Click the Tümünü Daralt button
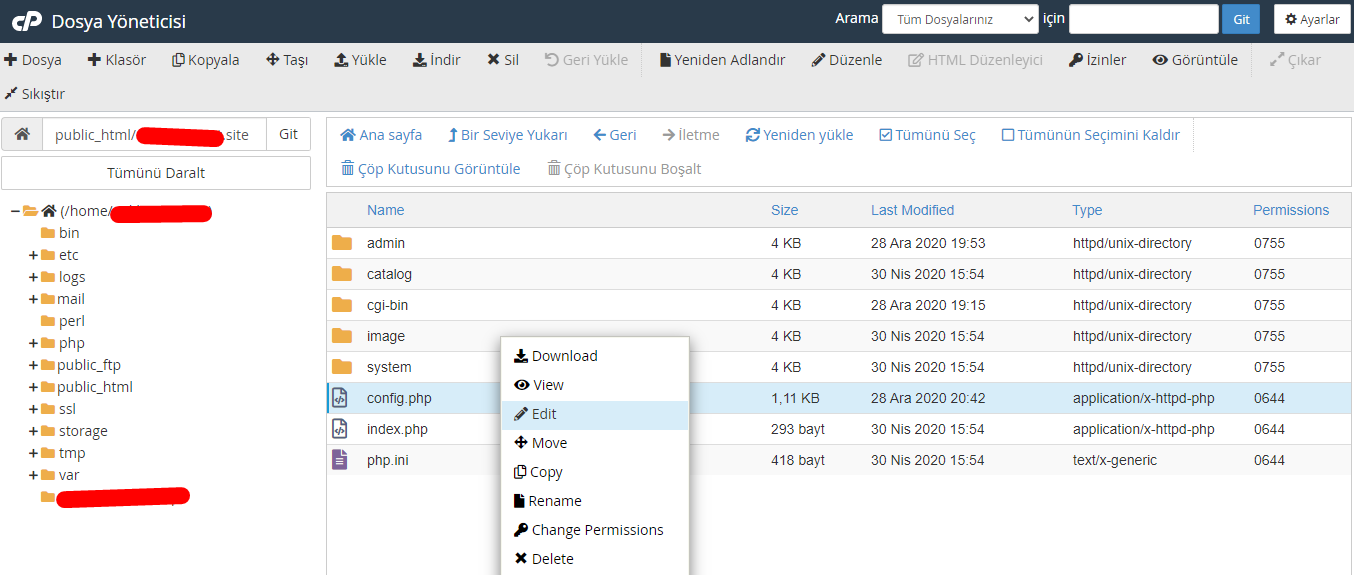 coord(156,173)
